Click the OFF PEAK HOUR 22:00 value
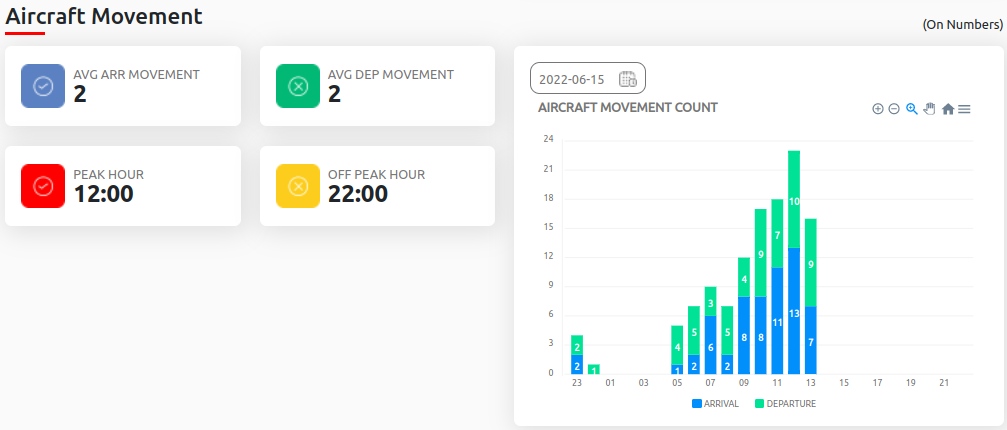Viewport: 1007px width, 430px height. point(358,194)
